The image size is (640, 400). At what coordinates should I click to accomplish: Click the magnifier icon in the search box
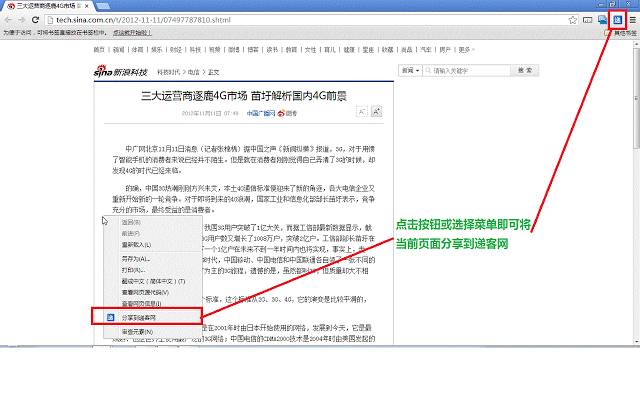click(428, 71)
